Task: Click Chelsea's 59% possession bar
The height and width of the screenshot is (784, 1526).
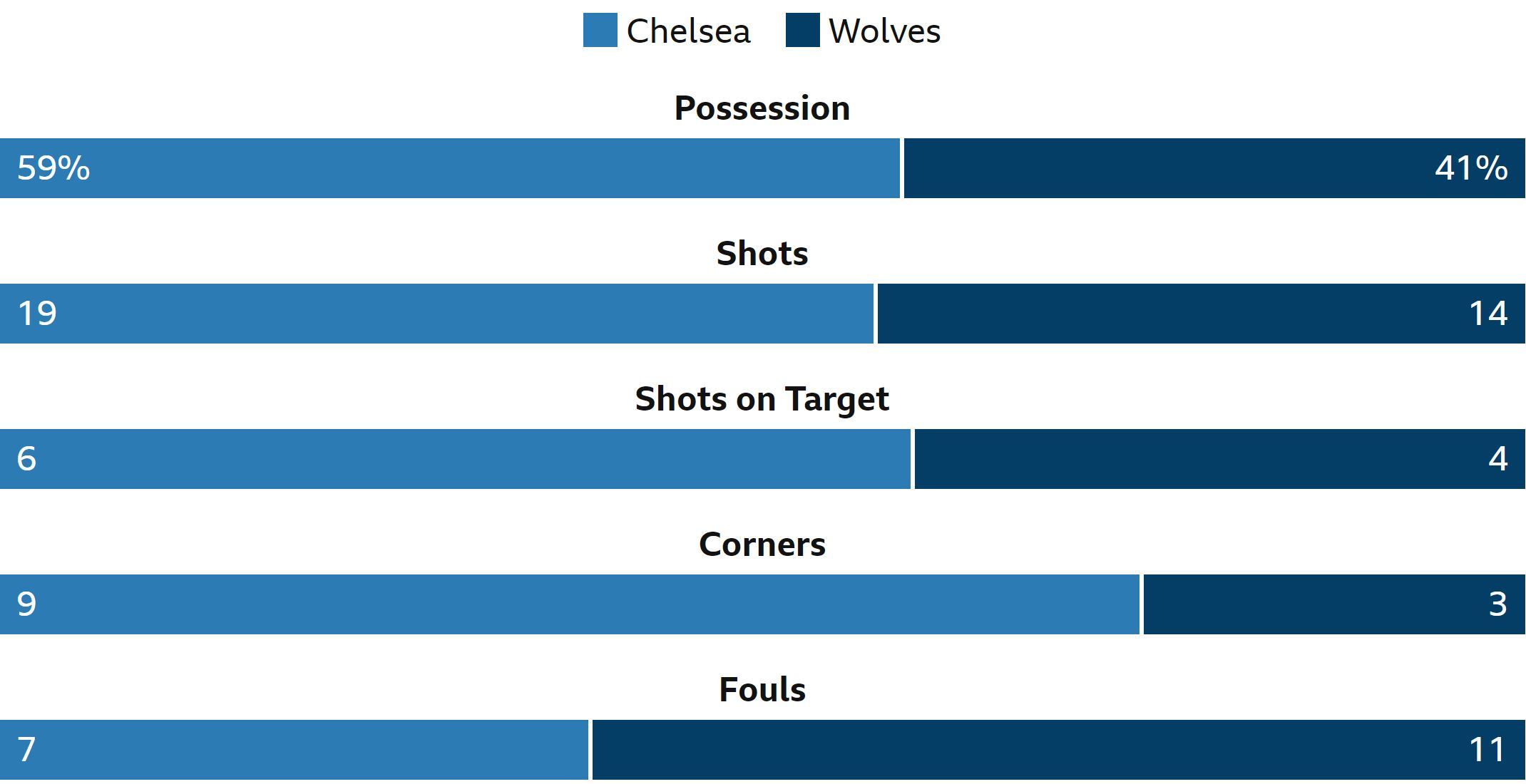Action: tap(450, 168)
